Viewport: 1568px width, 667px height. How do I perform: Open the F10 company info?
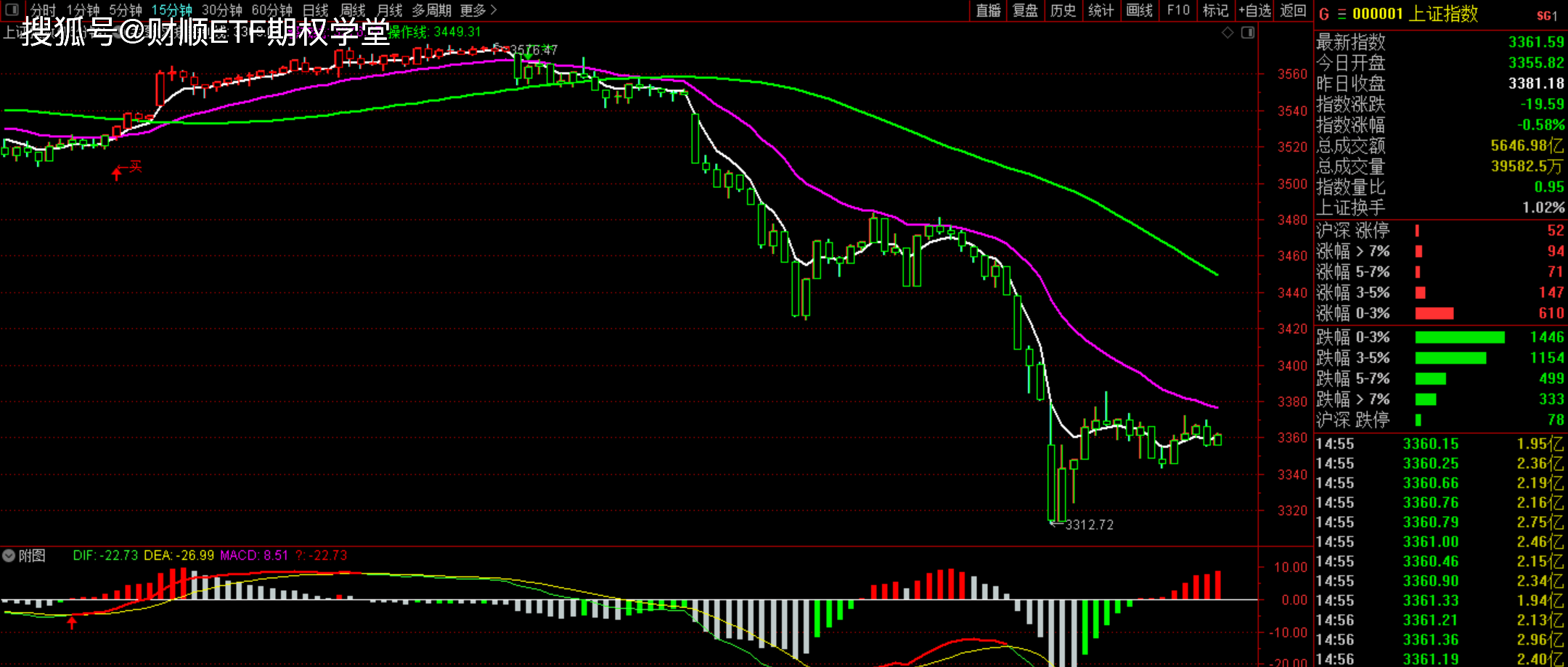[x=1178, y=10]
